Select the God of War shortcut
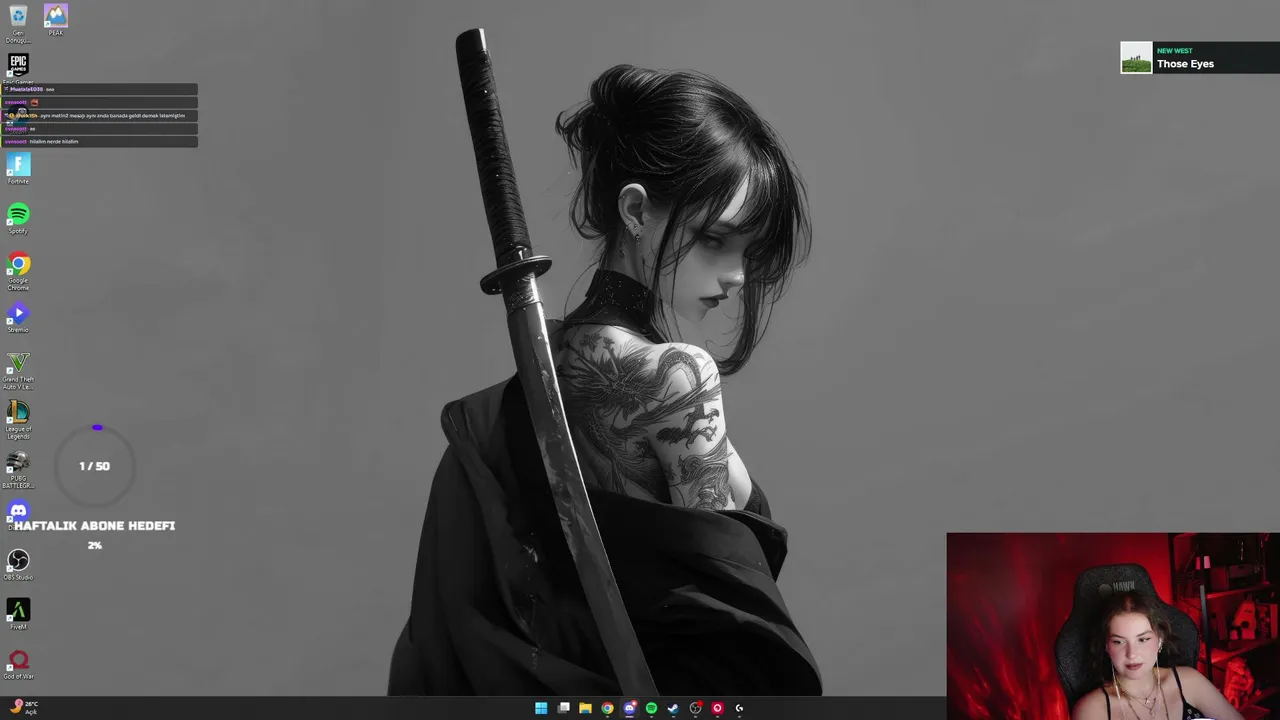 18,664
